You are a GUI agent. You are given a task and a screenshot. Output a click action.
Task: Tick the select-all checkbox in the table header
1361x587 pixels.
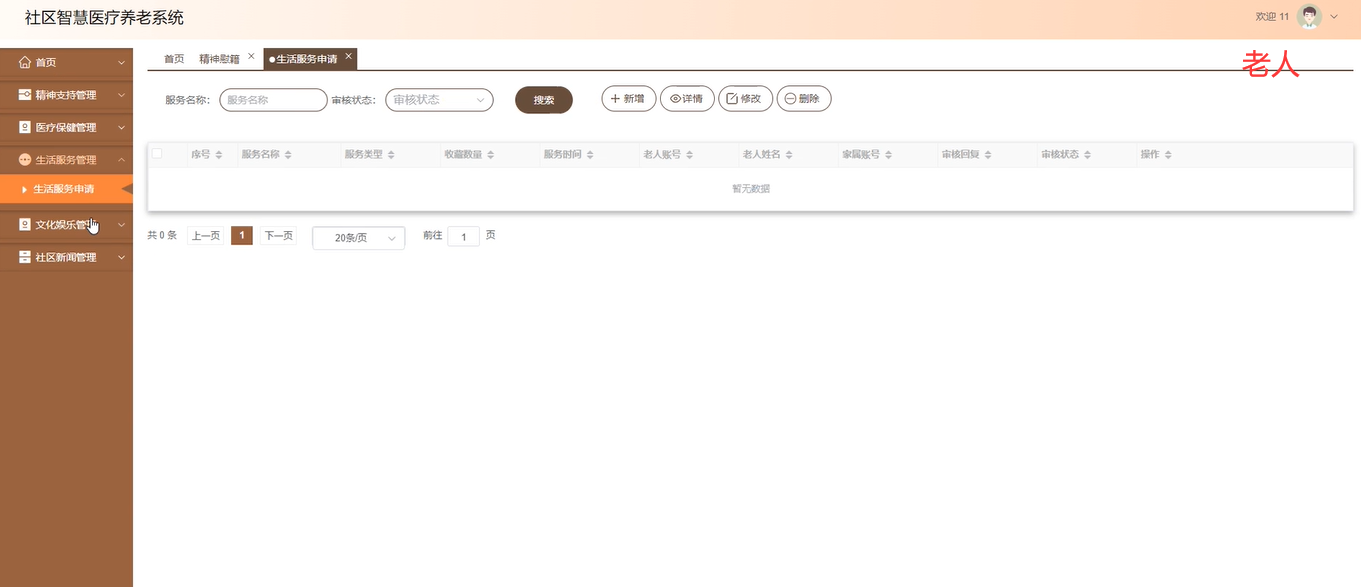tap(157, 154)
